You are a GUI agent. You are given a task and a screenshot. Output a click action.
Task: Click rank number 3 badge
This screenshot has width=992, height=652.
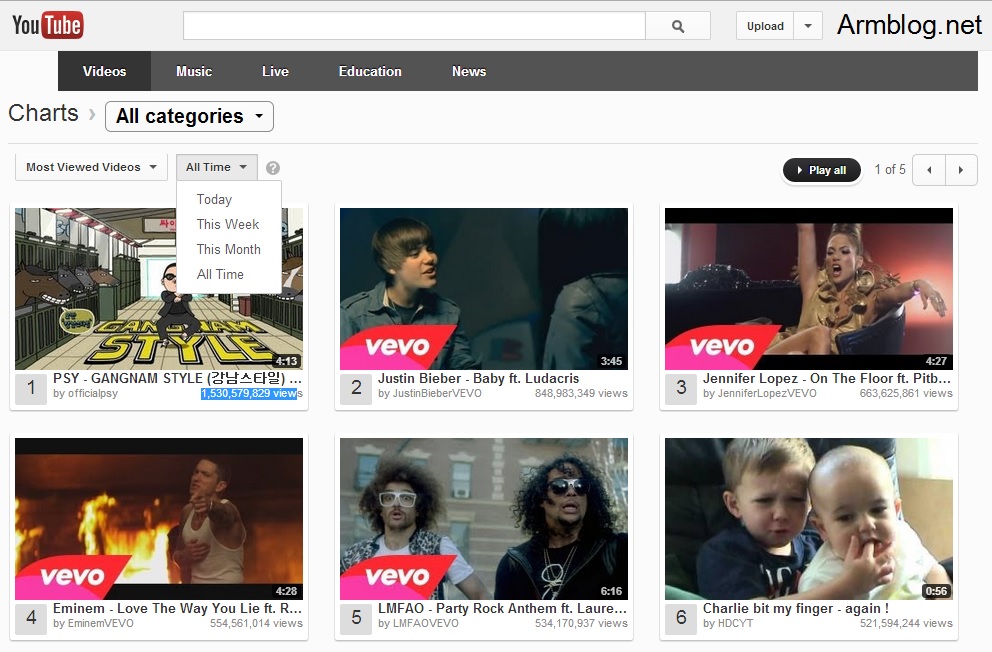681,388
